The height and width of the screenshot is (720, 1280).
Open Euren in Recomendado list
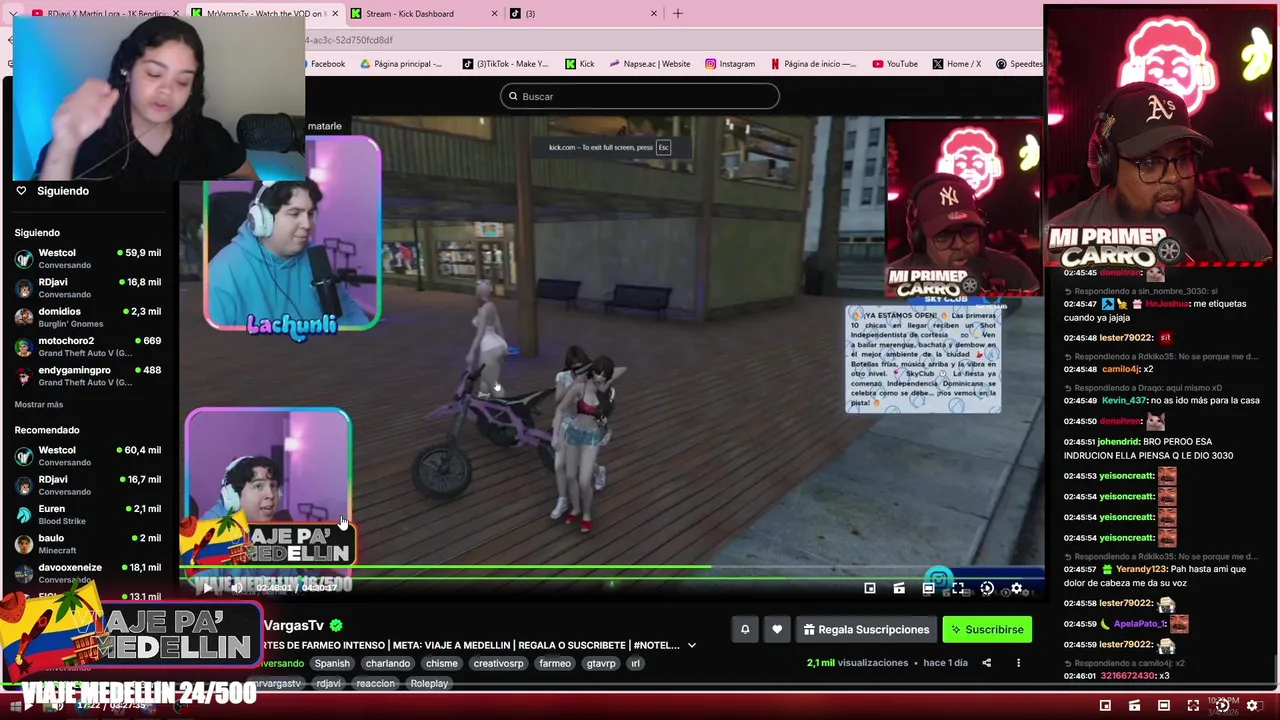88,514
